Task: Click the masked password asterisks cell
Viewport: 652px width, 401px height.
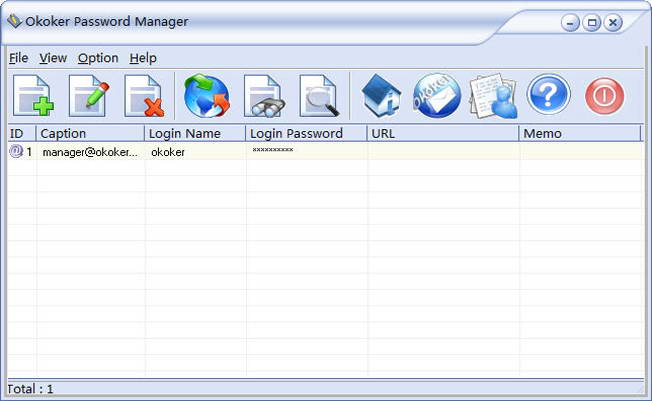Action: coord(306,151)
